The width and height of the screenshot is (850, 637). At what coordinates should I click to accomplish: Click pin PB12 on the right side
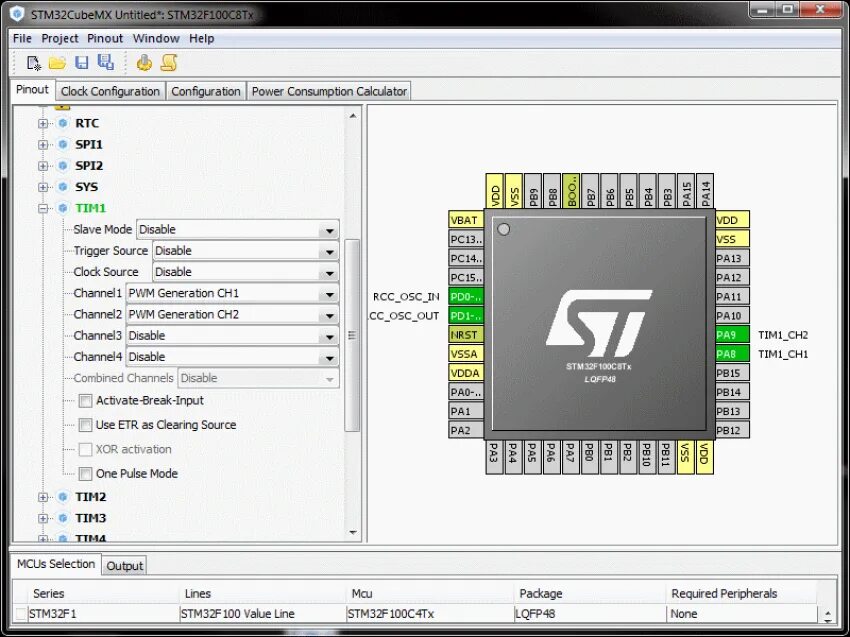coord(732,430)
